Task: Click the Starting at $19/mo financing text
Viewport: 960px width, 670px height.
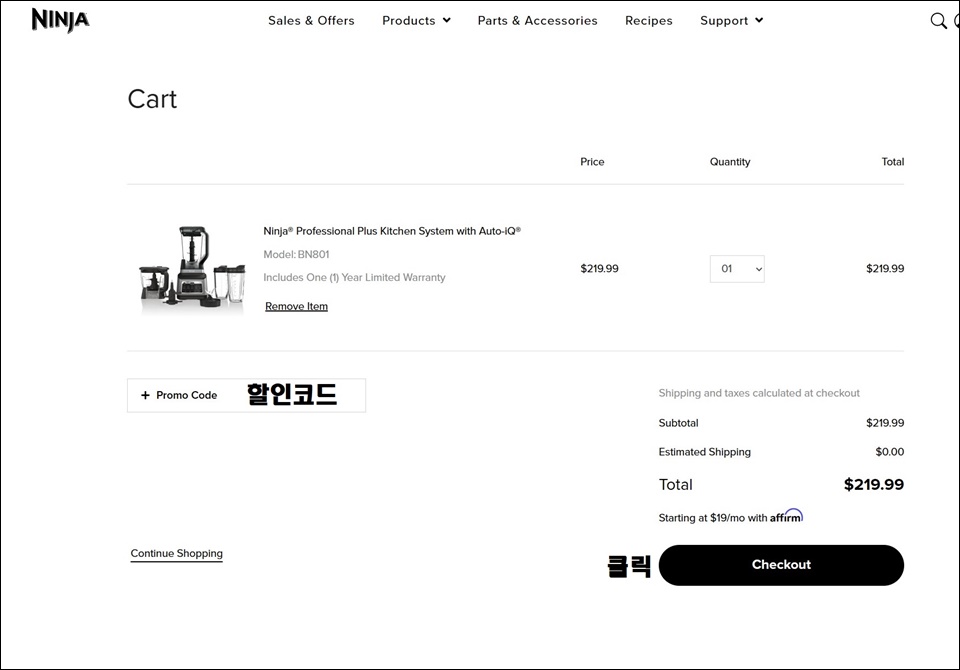Action: pos(713,518)
